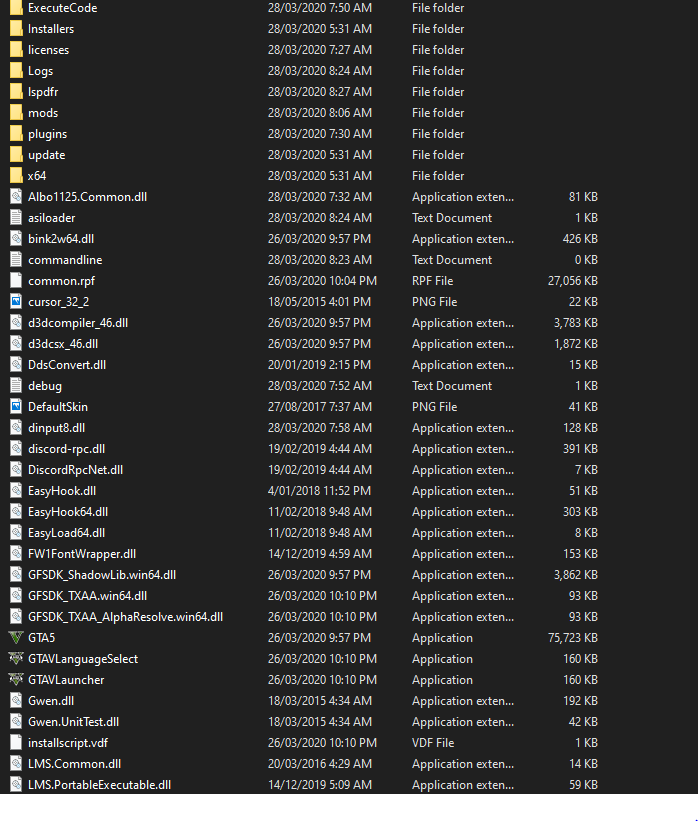Click the common.rpf file icon

coord(16,281)
